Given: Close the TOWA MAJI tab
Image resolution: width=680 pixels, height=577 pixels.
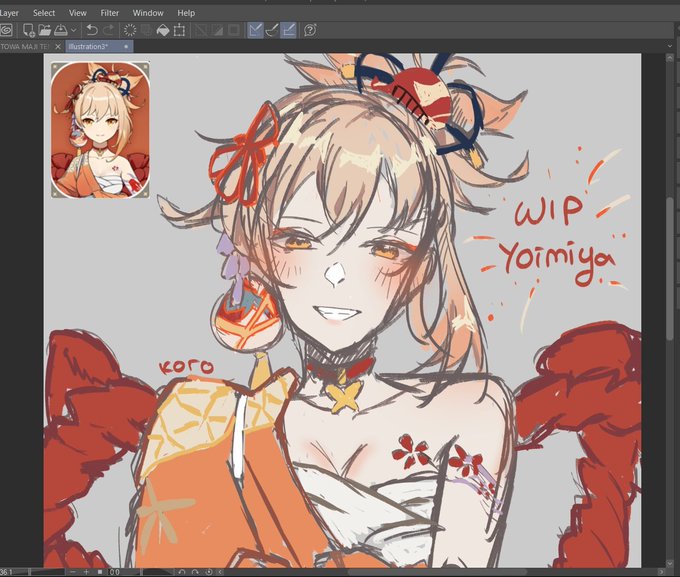Looking at the screenshot, I should [58, 46].
